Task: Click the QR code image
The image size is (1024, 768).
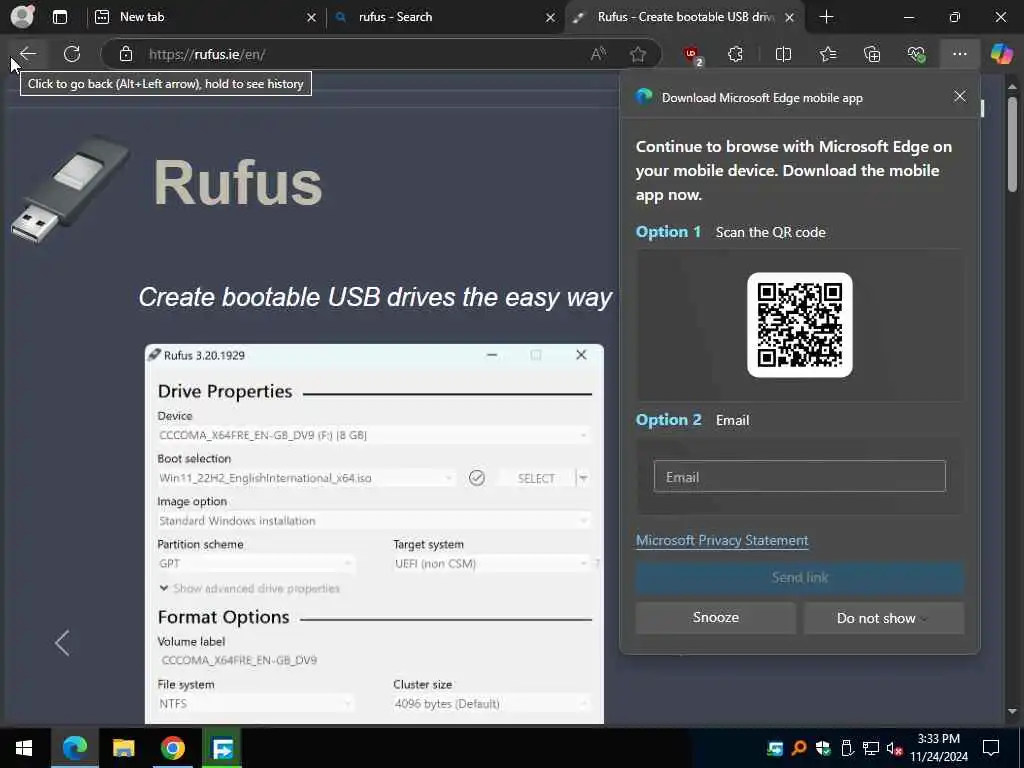Action: 799,325
